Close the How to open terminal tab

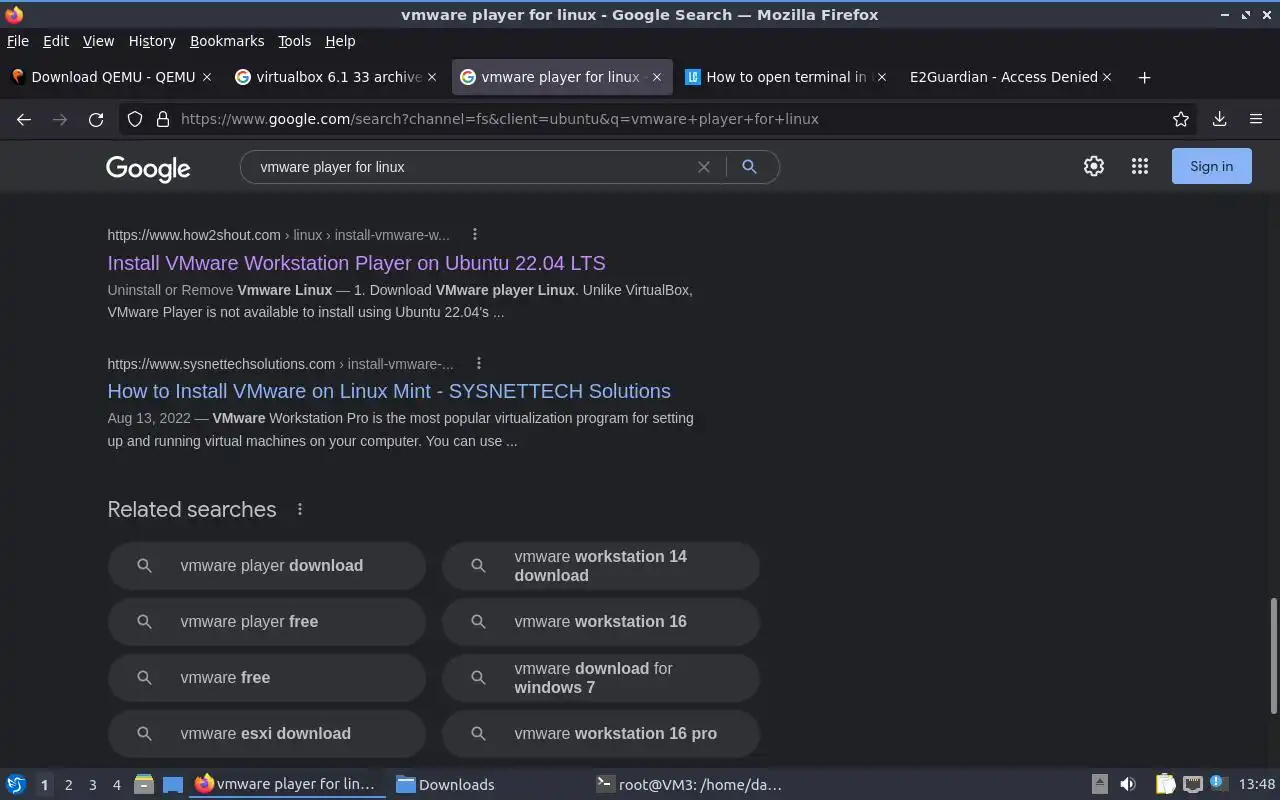pos(881,77)
